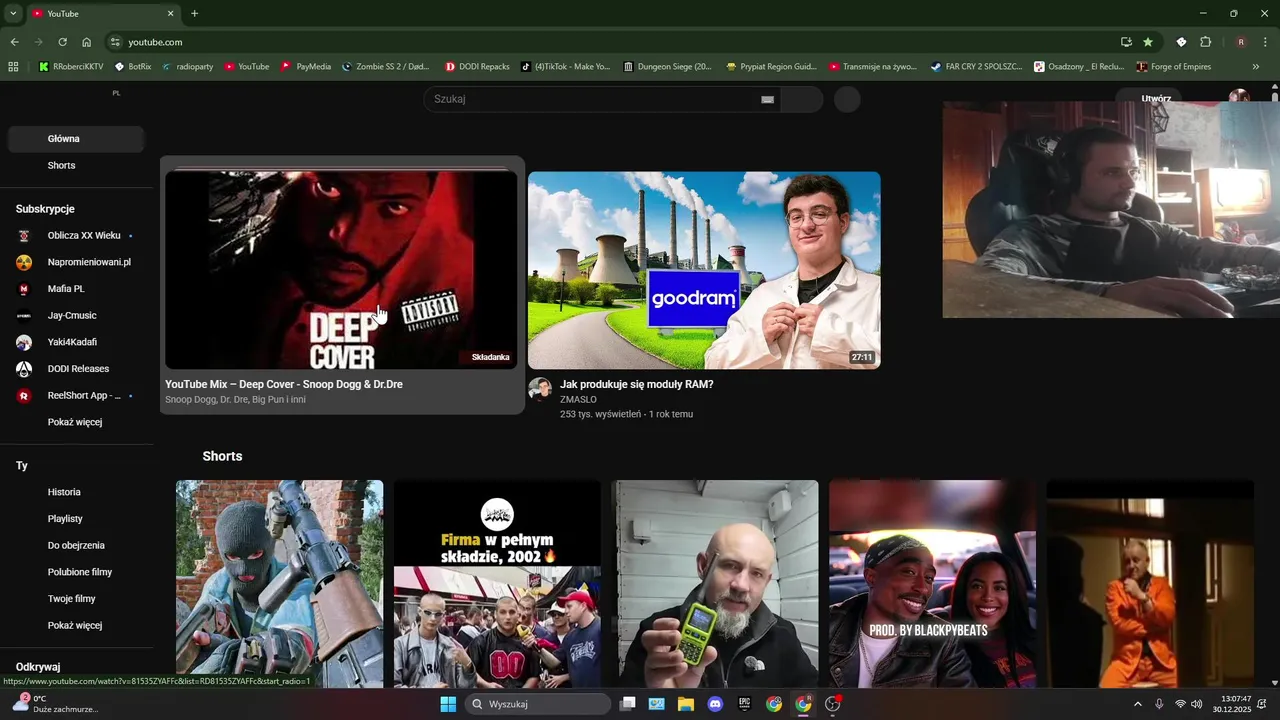The height and width of the screenshot is (720, 1280).
Task: Open the Windows Start menu
Action: [x=448, y=704]
